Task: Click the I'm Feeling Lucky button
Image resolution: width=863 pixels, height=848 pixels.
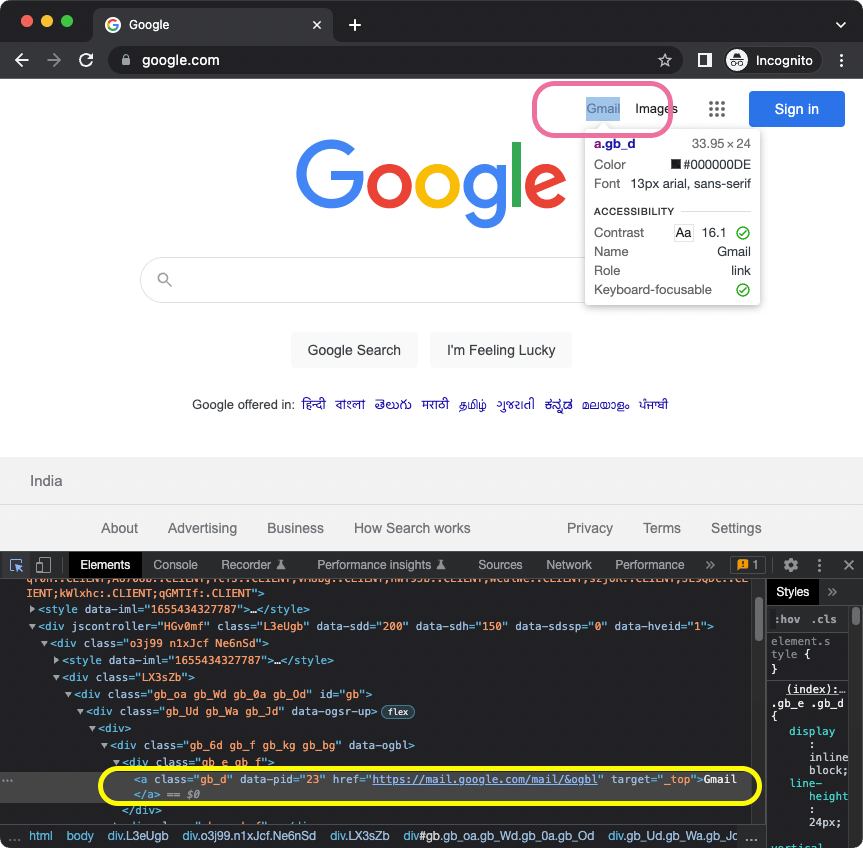Action: pyautogui.click(x=501, y=350)
